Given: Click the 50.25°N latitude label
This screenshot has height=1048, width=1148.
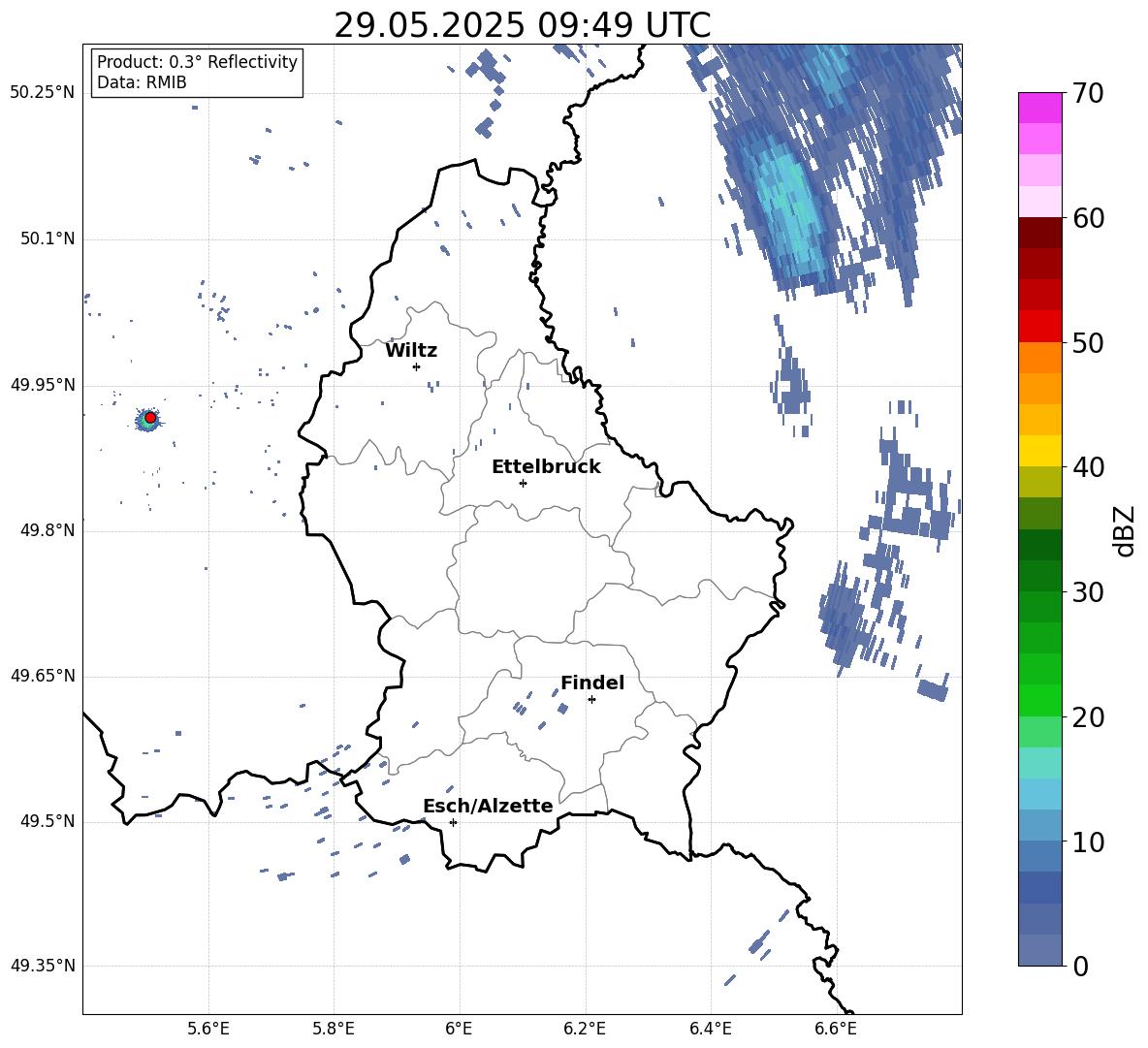Looking at the screenshot, I should click(x=43, y=93).
